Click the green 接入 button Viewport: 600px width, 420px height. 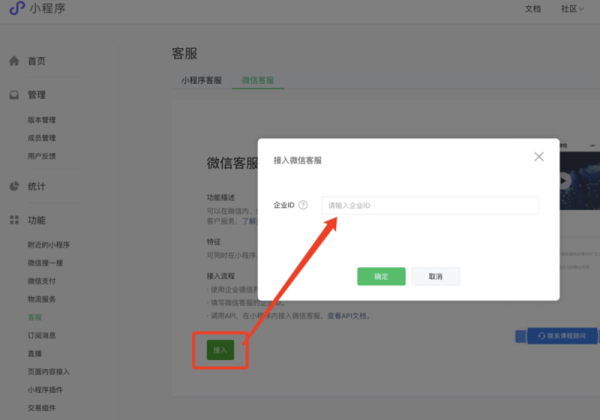pos(220,350)
